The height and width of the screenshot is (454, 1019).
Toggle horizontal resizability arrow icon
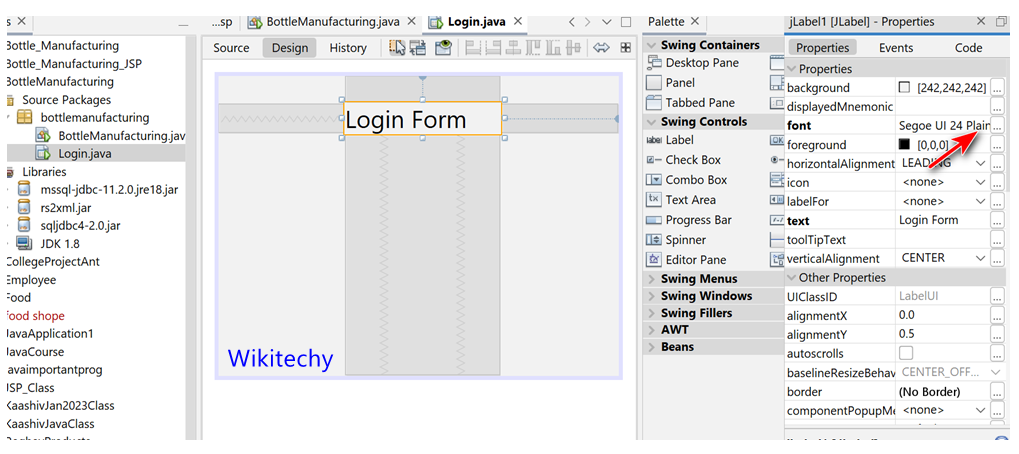(x=602, y=47)
